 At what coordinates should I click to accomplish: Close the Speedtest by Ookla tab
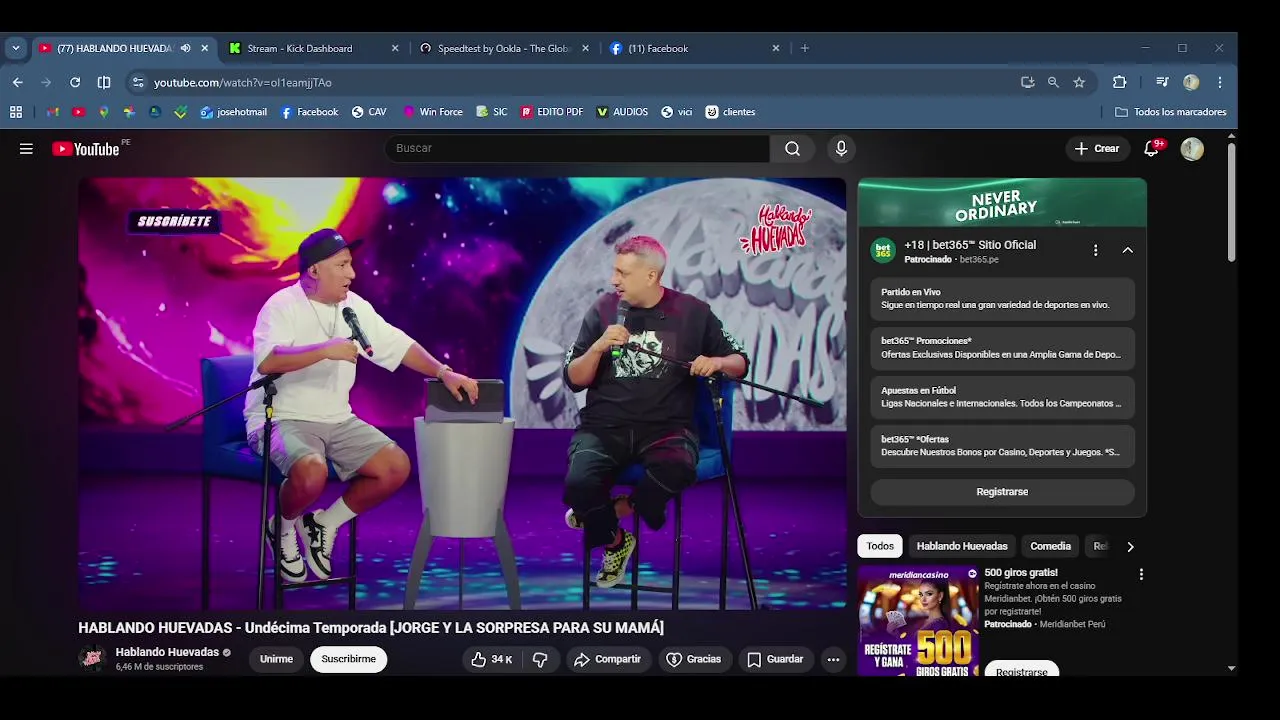pyautogui.click(x=585, y=48)
